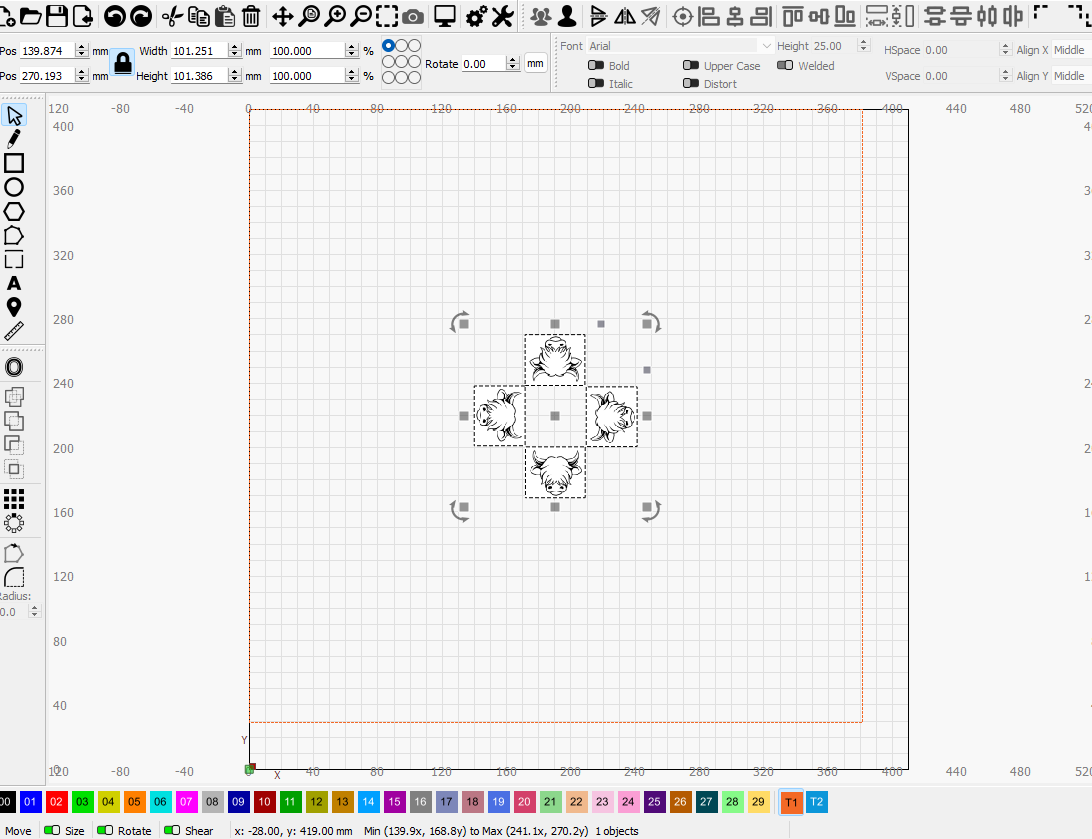The height and width of the screenshot is (839, 1092).
Task: Click the bottom cow head image on canvas
Action: coord(555,473)
